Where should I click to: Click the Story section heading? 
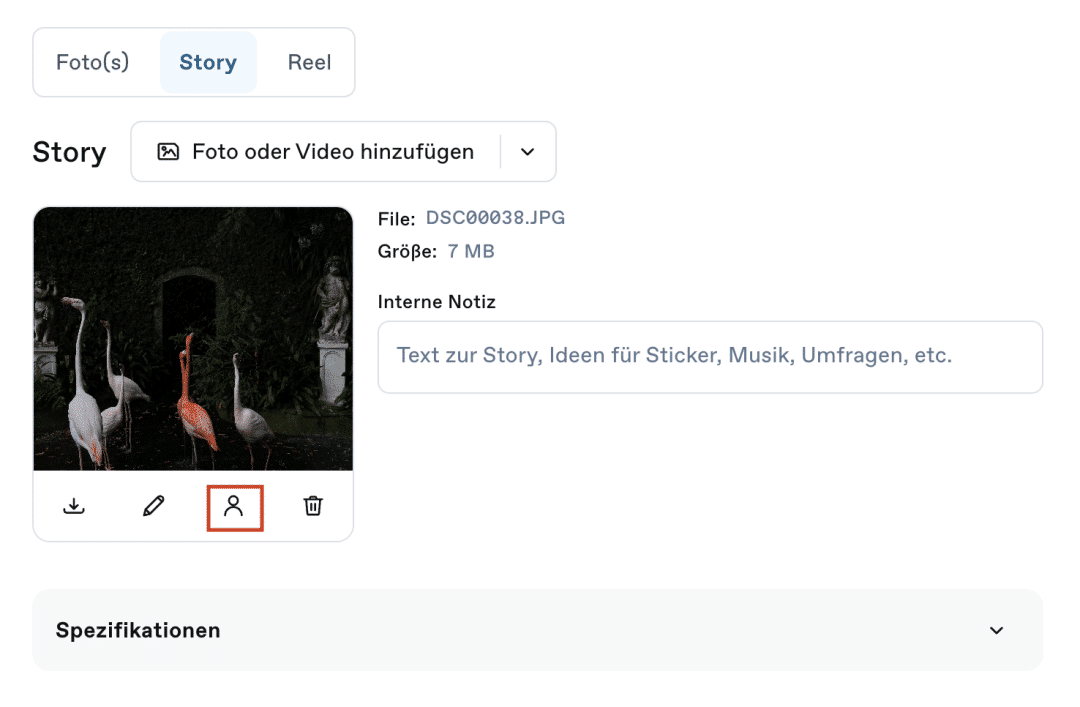(69, 152)
